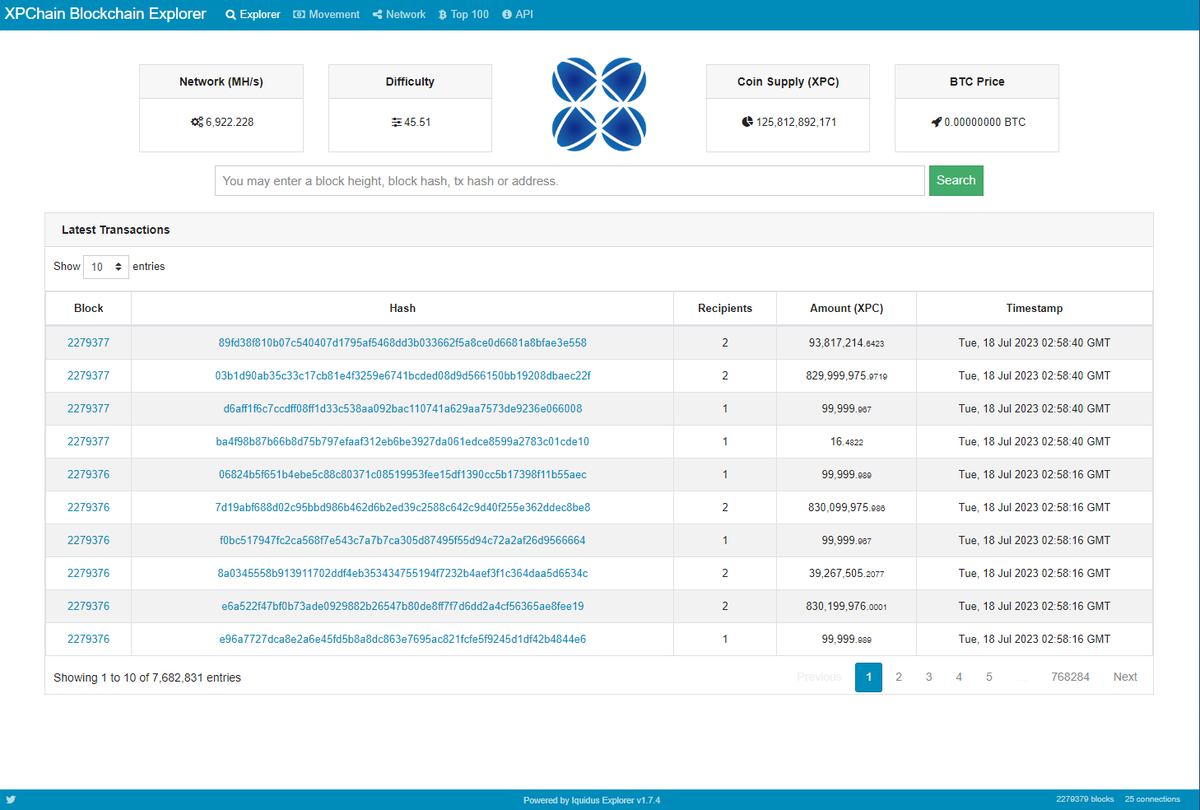Viewport: 1200px width, 810px height.
Task: Open the API nav item
Action: pyautogui.click(x=517, y=15)
